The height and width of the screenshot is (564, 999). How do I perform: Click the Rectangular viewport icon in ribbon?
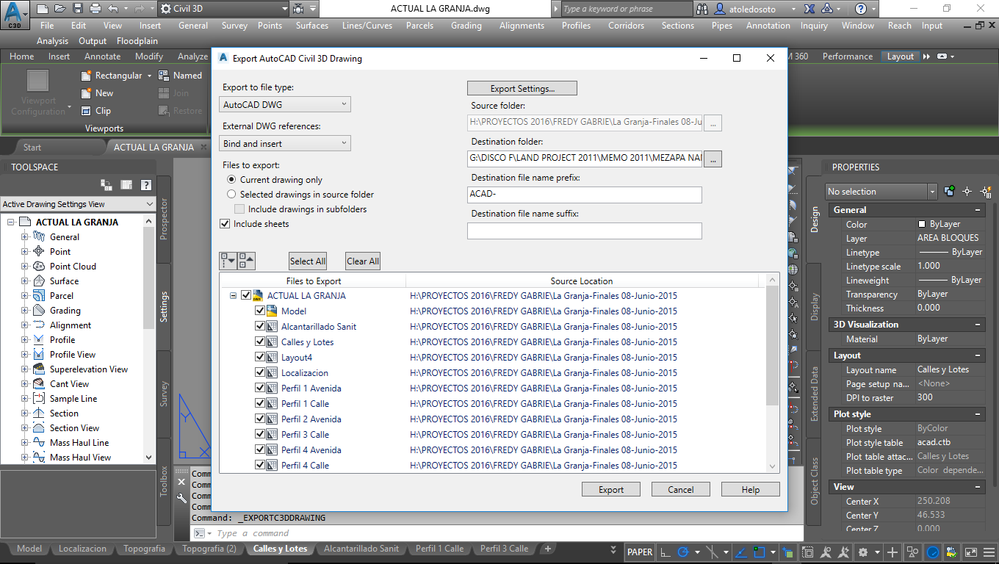(x=86, y=75)
